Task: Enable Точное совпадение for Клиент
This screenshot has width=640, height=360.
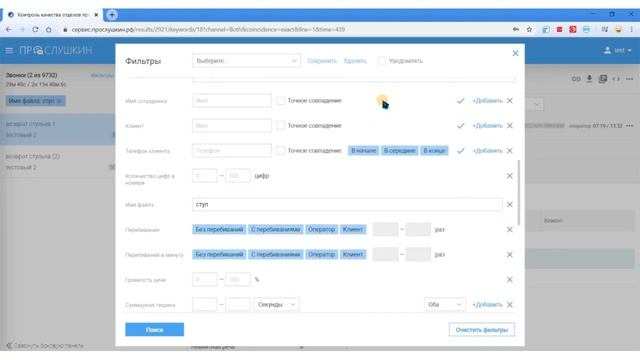Action: click(x=280, y=125)
